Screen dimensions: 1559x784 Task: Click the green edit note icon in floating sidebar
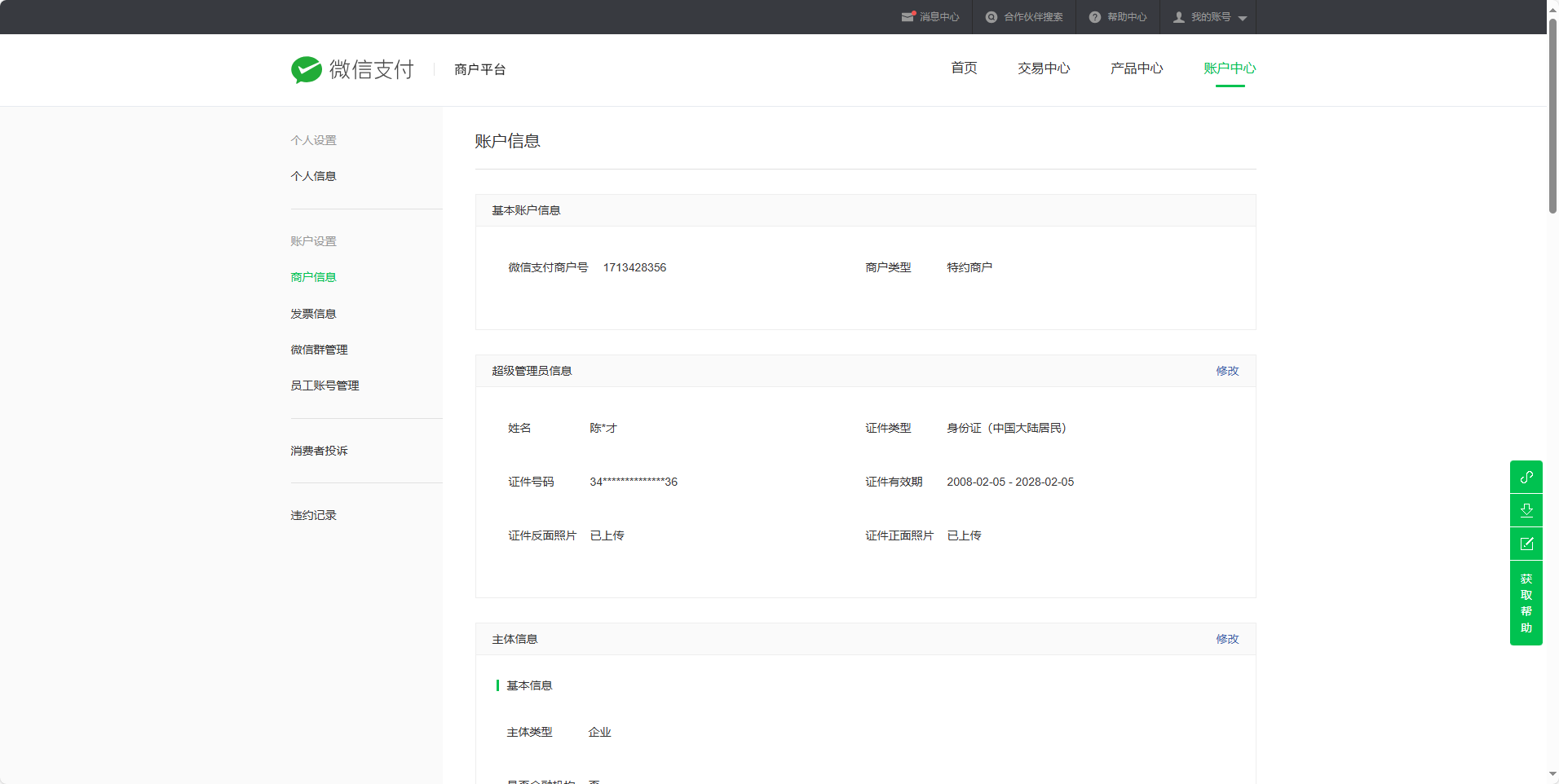point(1526,544)
